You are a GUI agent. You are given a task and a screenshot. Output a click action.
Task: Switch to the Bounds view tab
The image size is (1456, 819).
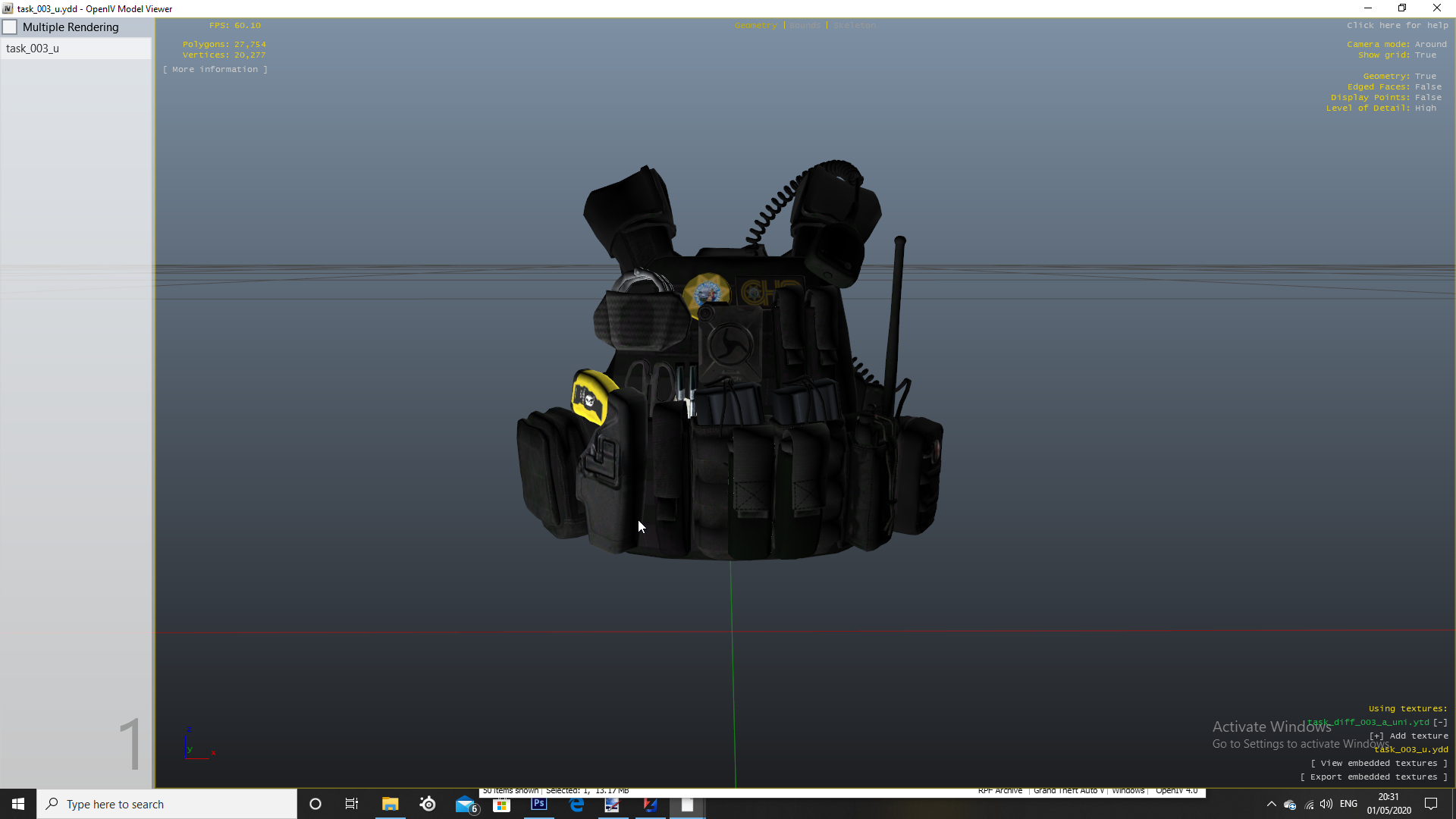[805, 26]
